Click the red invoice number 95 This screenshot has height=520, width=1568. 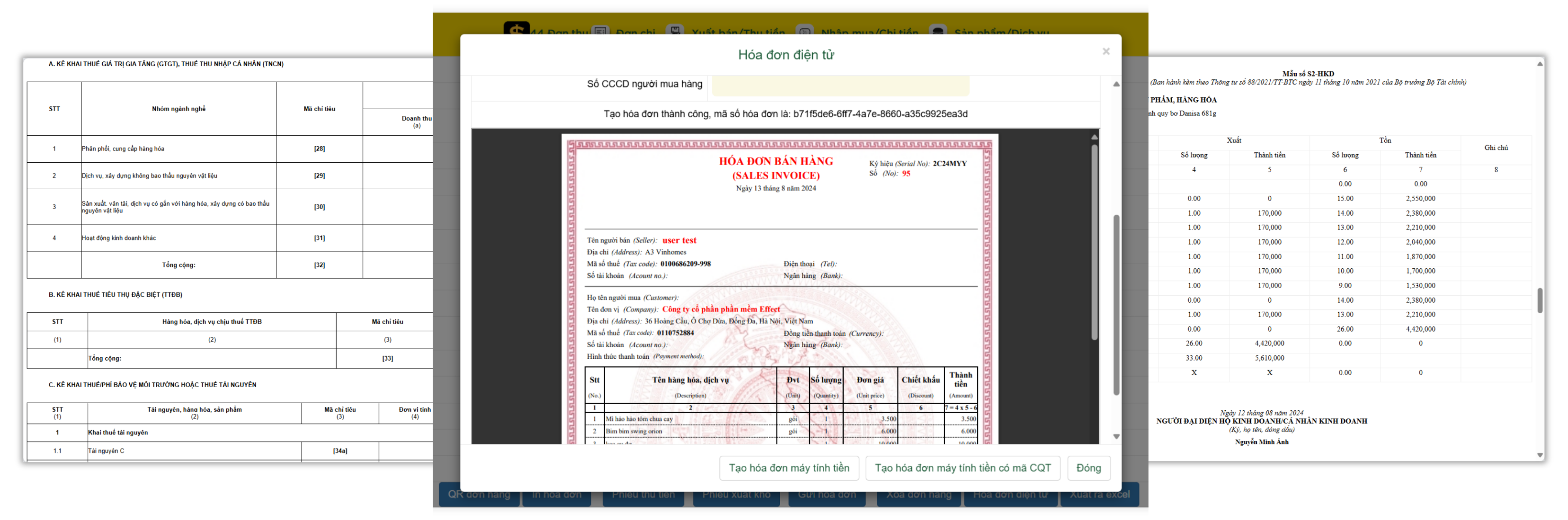pos(906,173)
